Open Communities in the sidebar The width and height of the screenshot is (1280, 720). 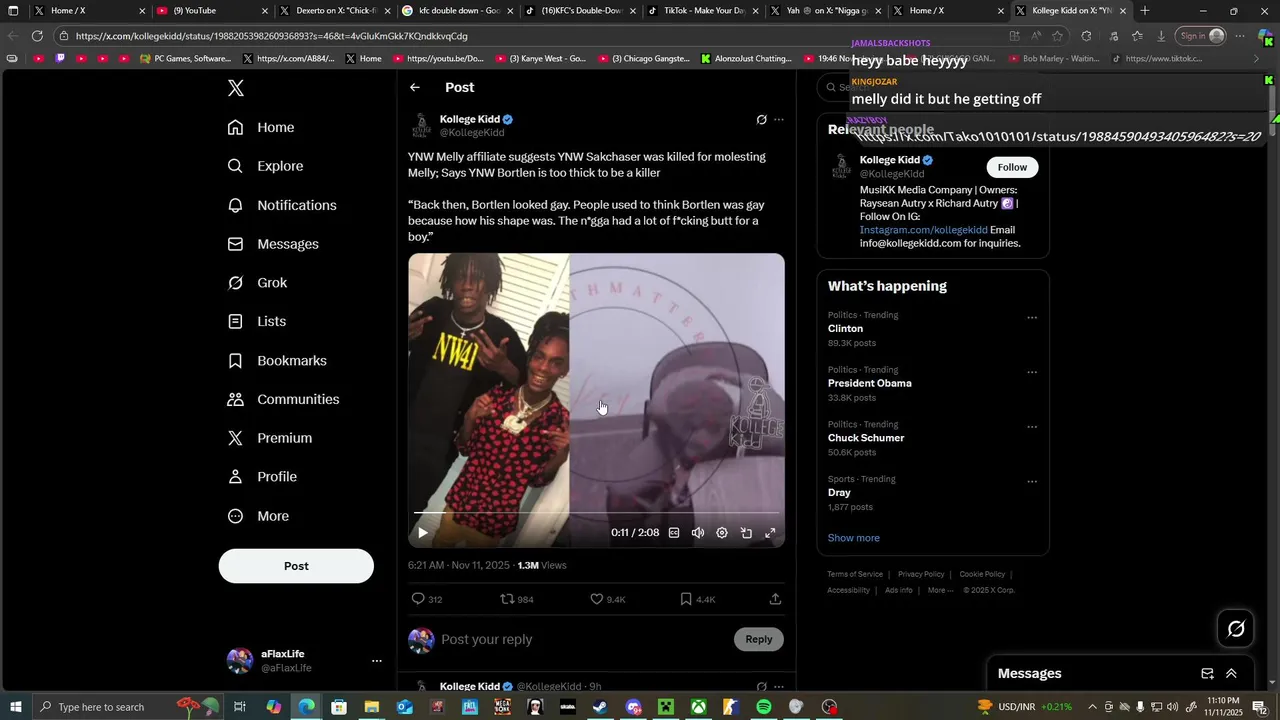pyautogui.click(x=283, y=399)
